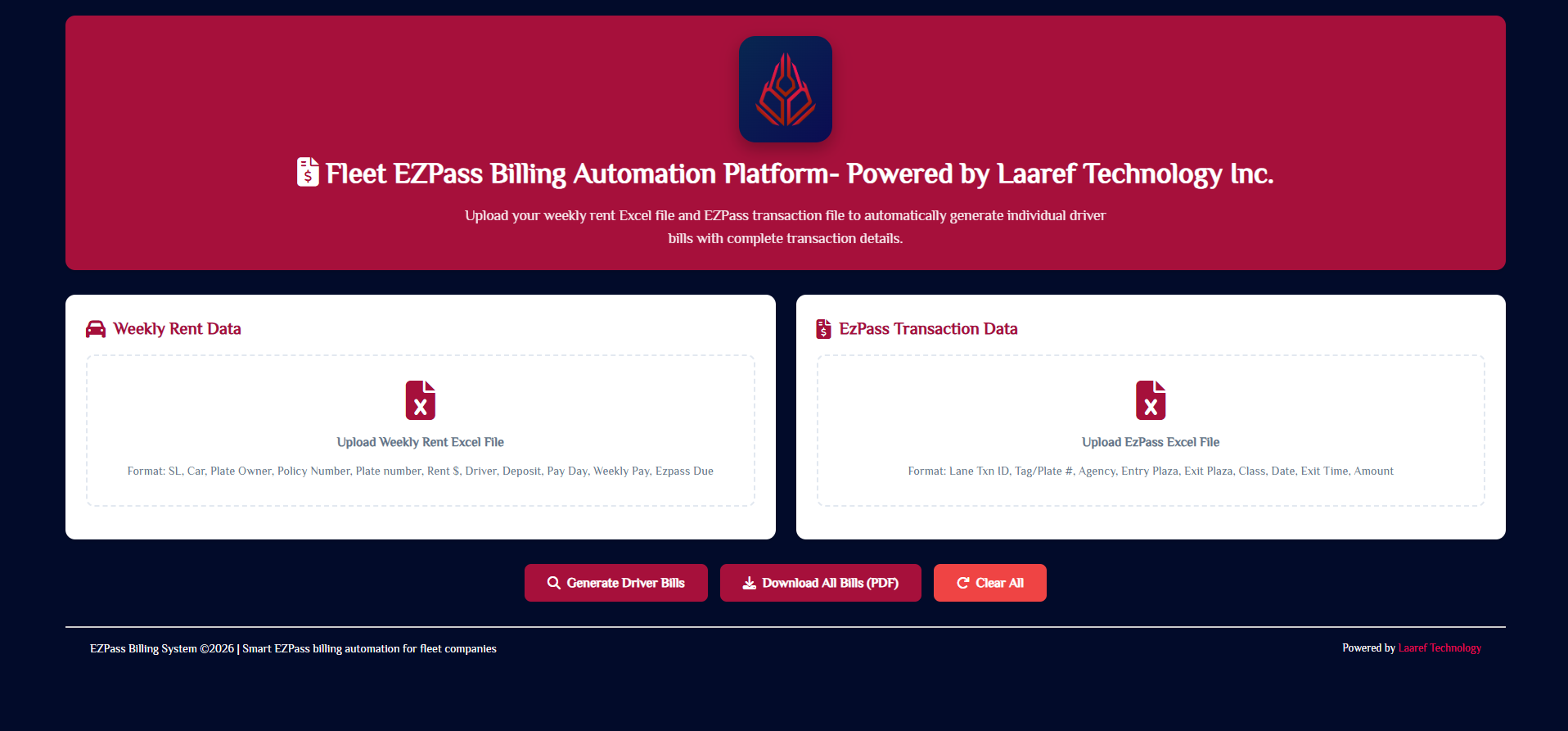The height and width of the screenshot is (731, 1568).
Task: Click the weekly rent format description text
Action: tap(420, 471)
